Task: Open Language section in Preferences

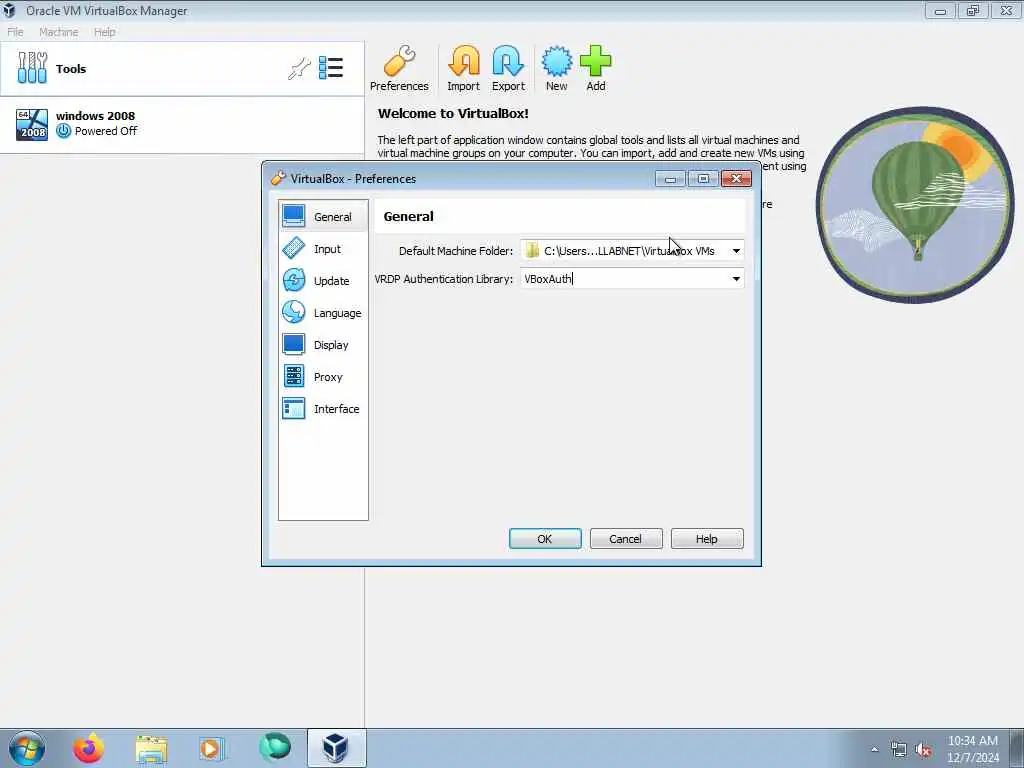Action: point(323,313)
